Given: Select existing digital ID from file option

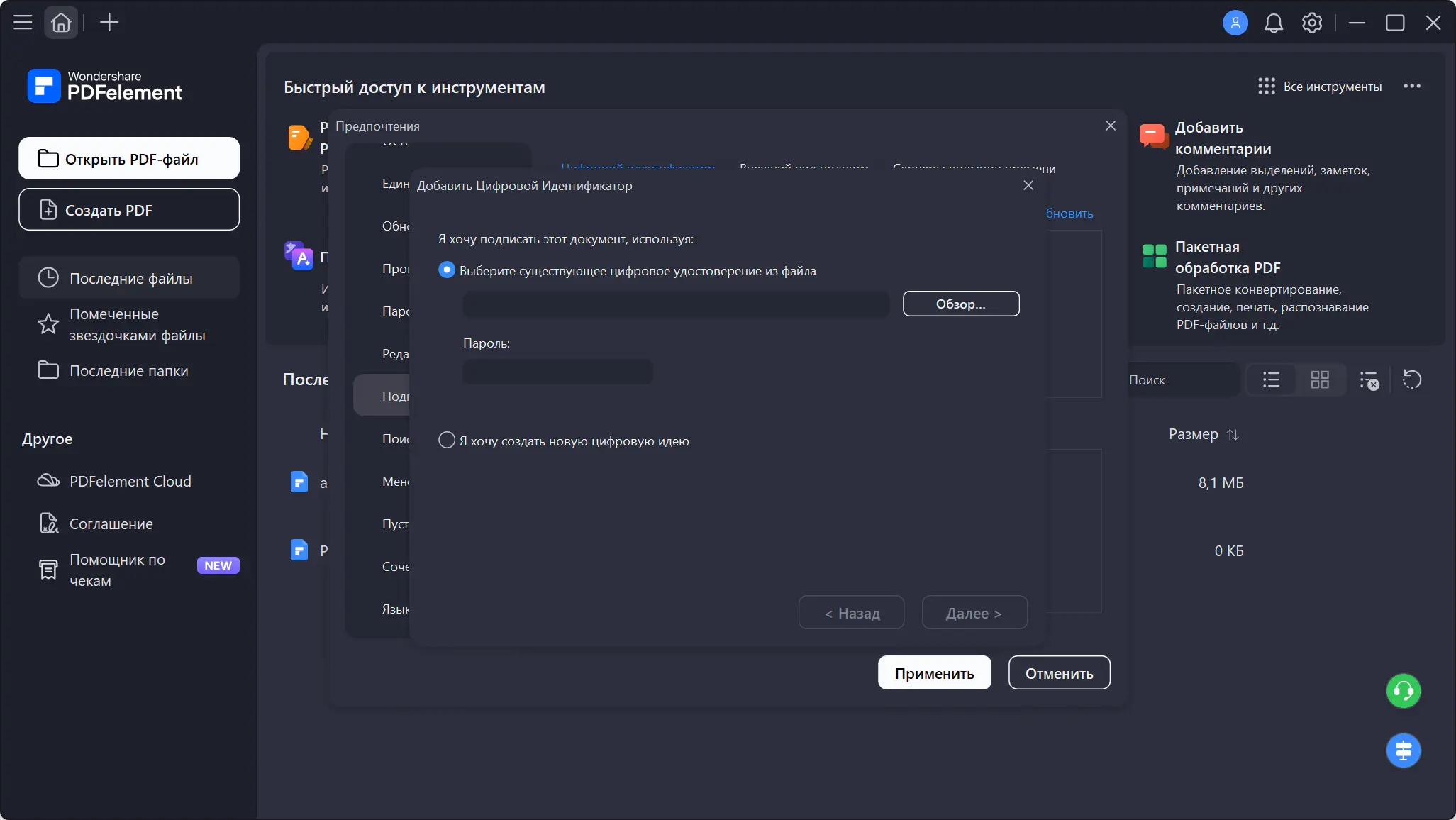Looking at the screenshot, I should [447, 270].
